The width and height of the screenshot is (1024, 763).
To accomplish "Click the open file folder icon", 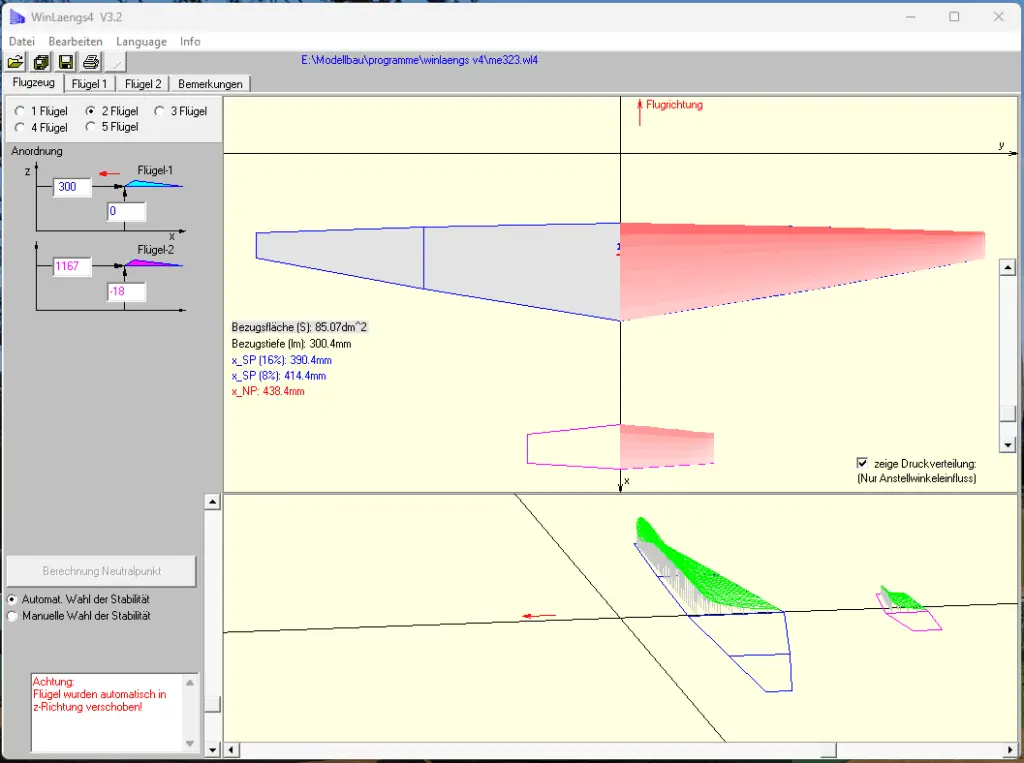I will [16, 62].
